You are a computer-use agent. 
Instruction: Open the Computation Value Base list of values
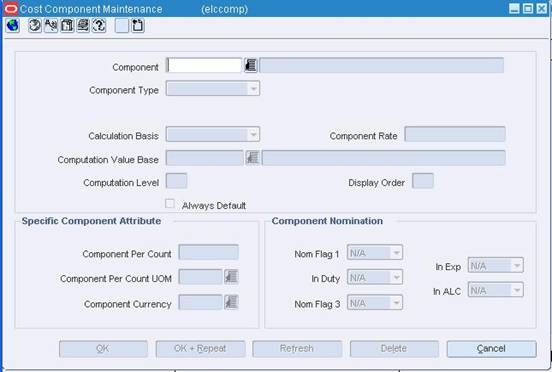tap(252, 157)
